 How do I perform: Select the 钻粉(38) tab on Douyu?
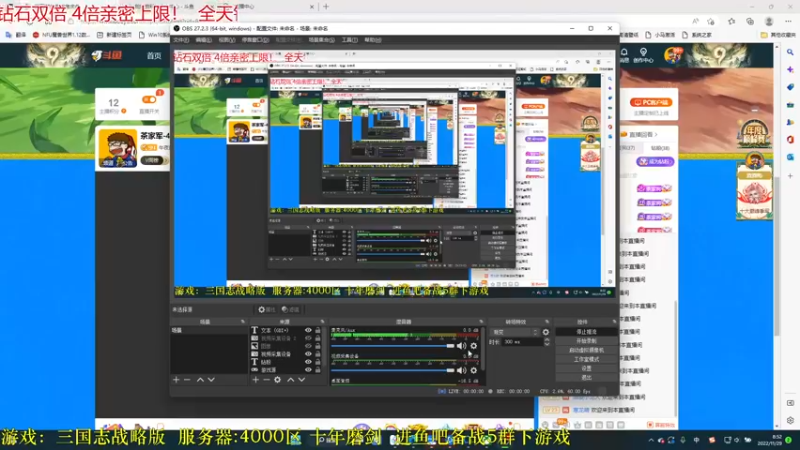point(660,148)
